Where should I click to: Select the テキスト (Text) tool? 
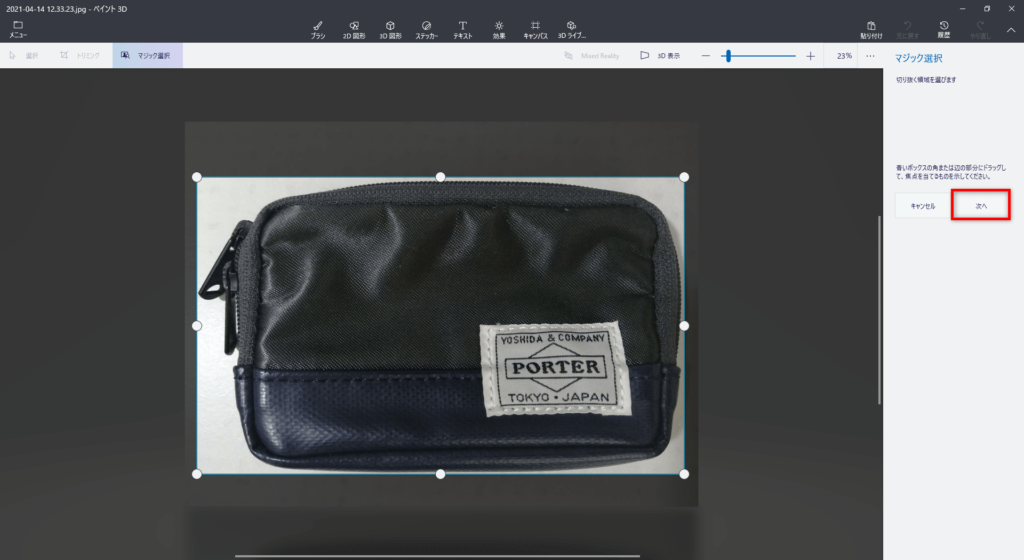[x=462, y=30]
